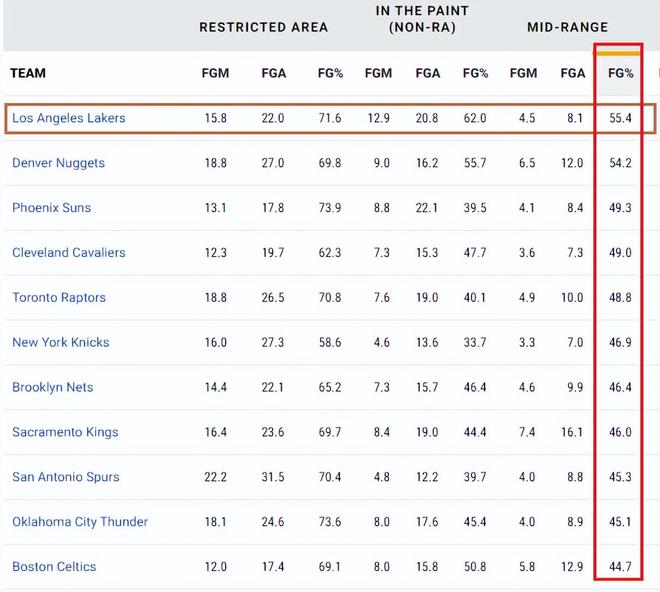
Task: Sort by In The Paint FG% header
Action: point(475,73)
